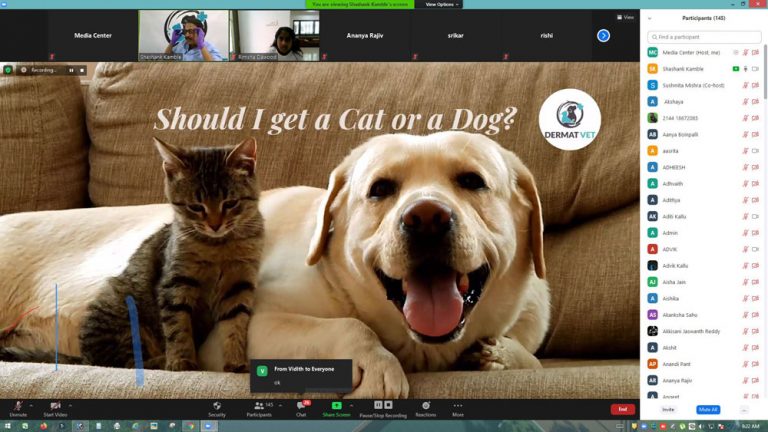This screenshot has width=768, height=432.
Task: Open the ellipsis menu beside Mute All
Action: (x=744, y=409)
